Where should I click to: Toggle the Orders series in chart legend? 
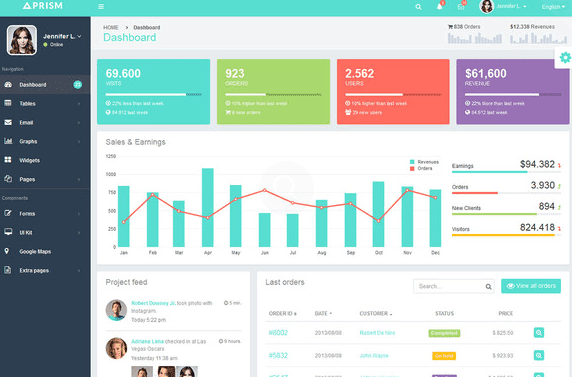coord(421,169)
